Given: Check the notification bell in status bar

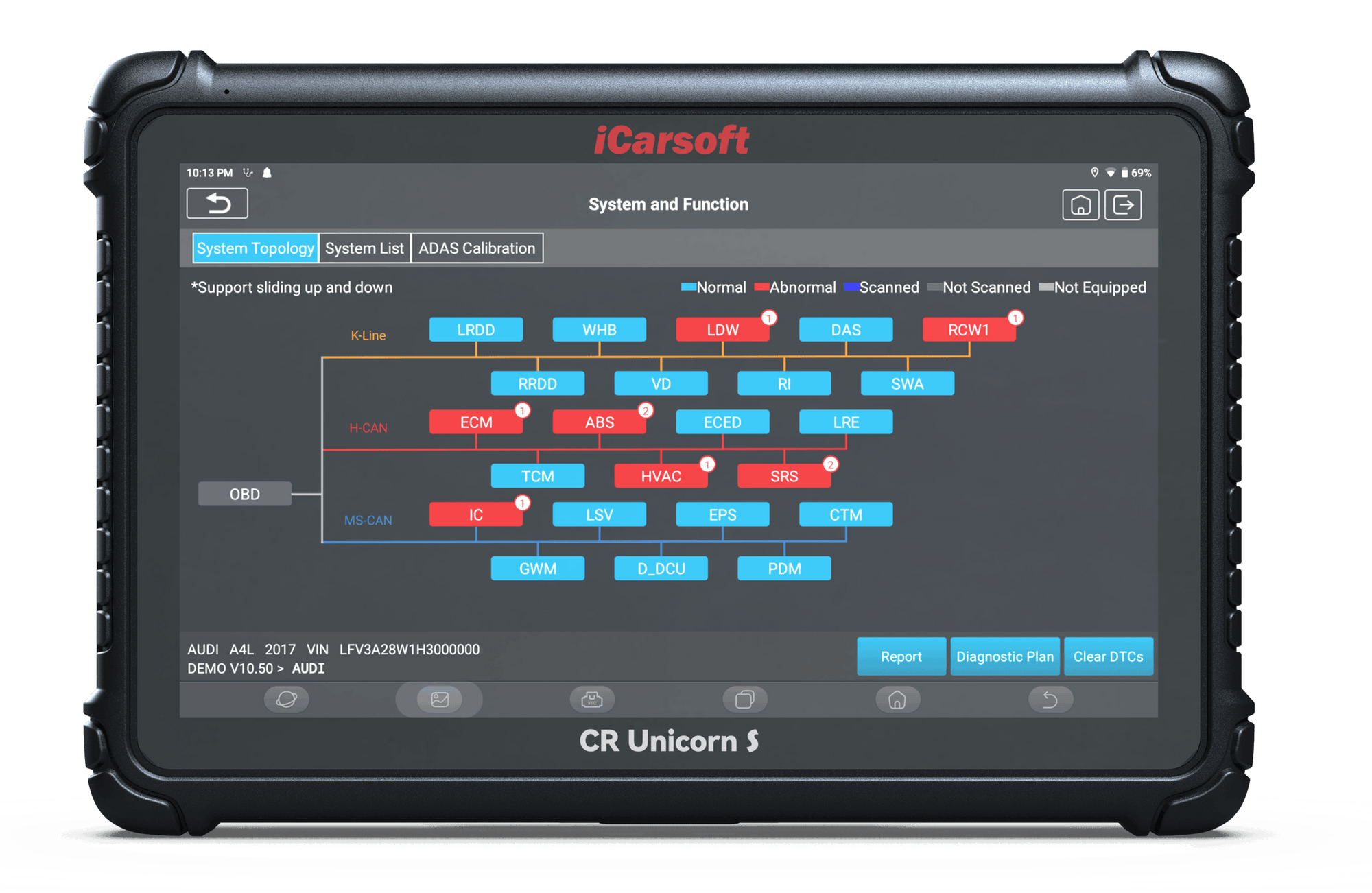Looking at the screenshot, I should [268, 173].
